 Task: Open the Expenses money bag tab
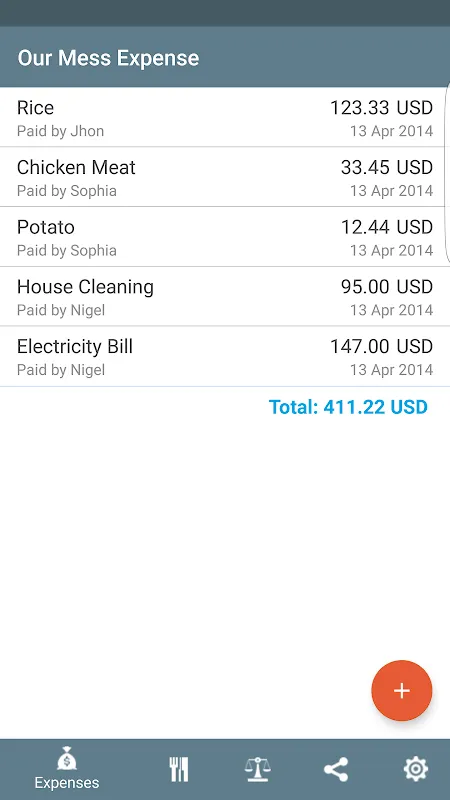point(67,769)
